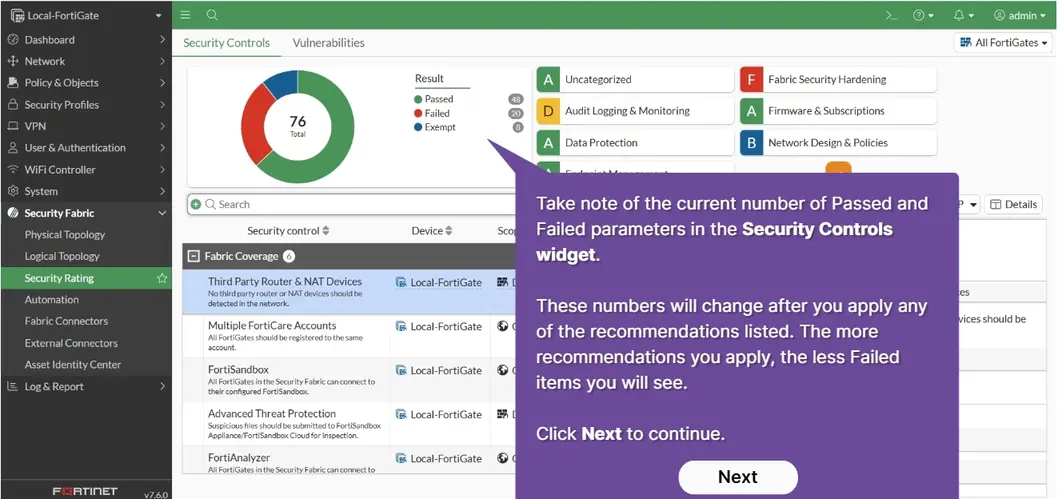
Task: Expand WiFi Controller menu
Action: (86, 170)
